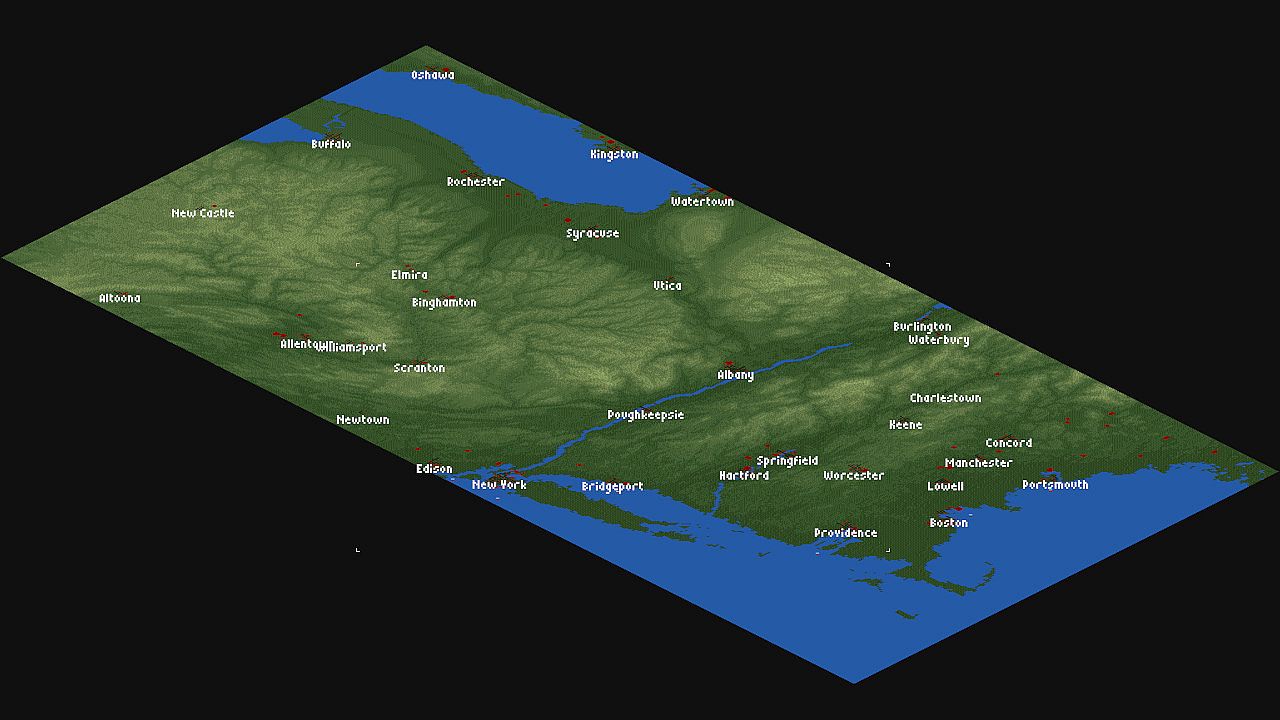
Task: Select the Hartford label
Action: (x=744, y=476)
